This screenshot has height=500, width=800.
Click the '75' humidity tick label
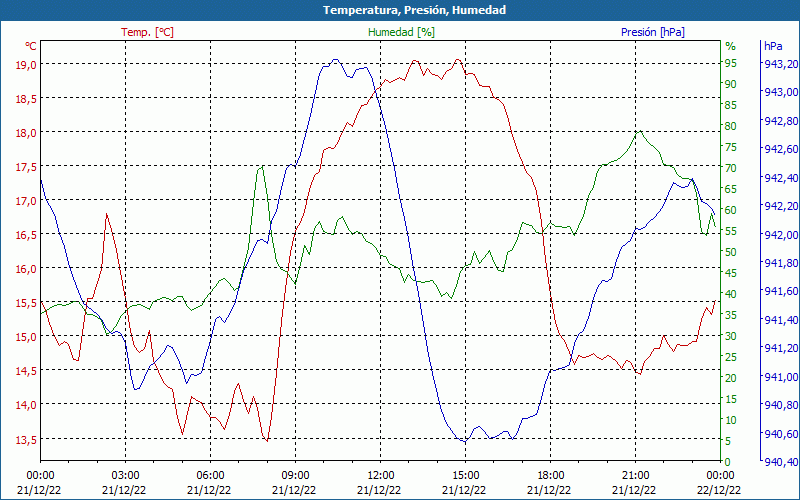[731, 147]
